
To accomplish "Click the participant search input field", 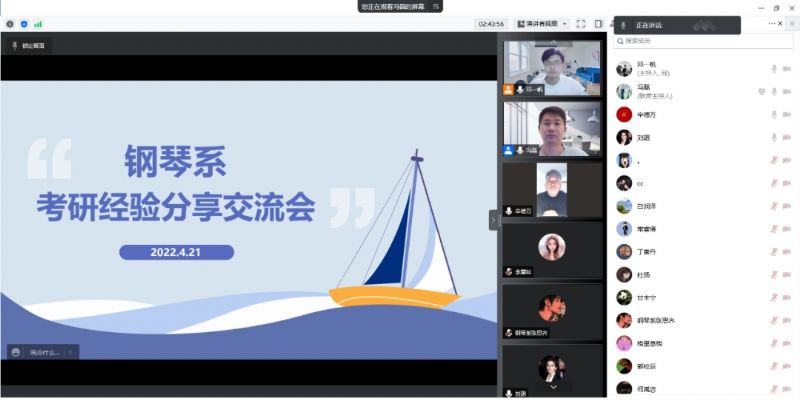I will 705,41.
